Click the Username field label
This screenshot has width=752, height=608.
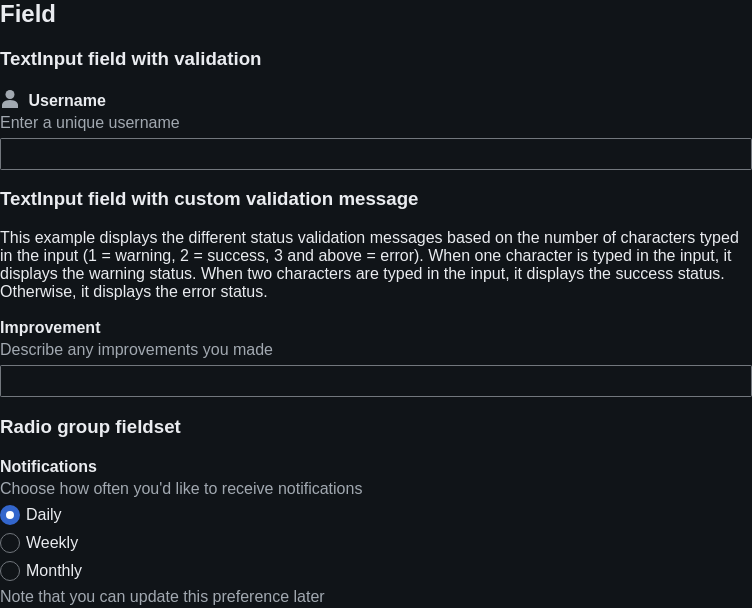(67, 100)
